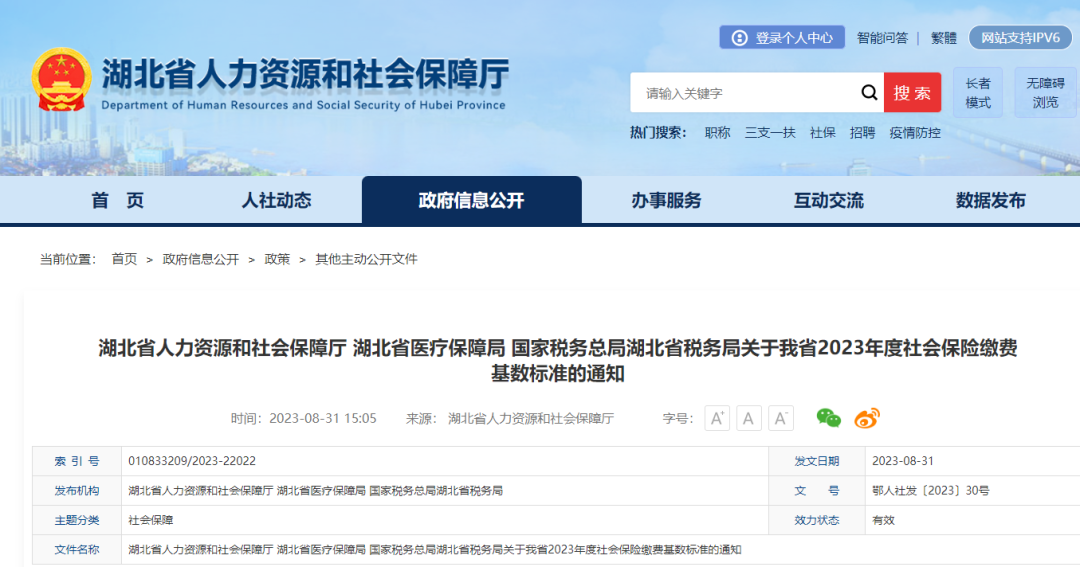Screen dimensions: 1080x567
Task: Select hot search term 职称
Action: pyautogui.click(x=717, y=132)
